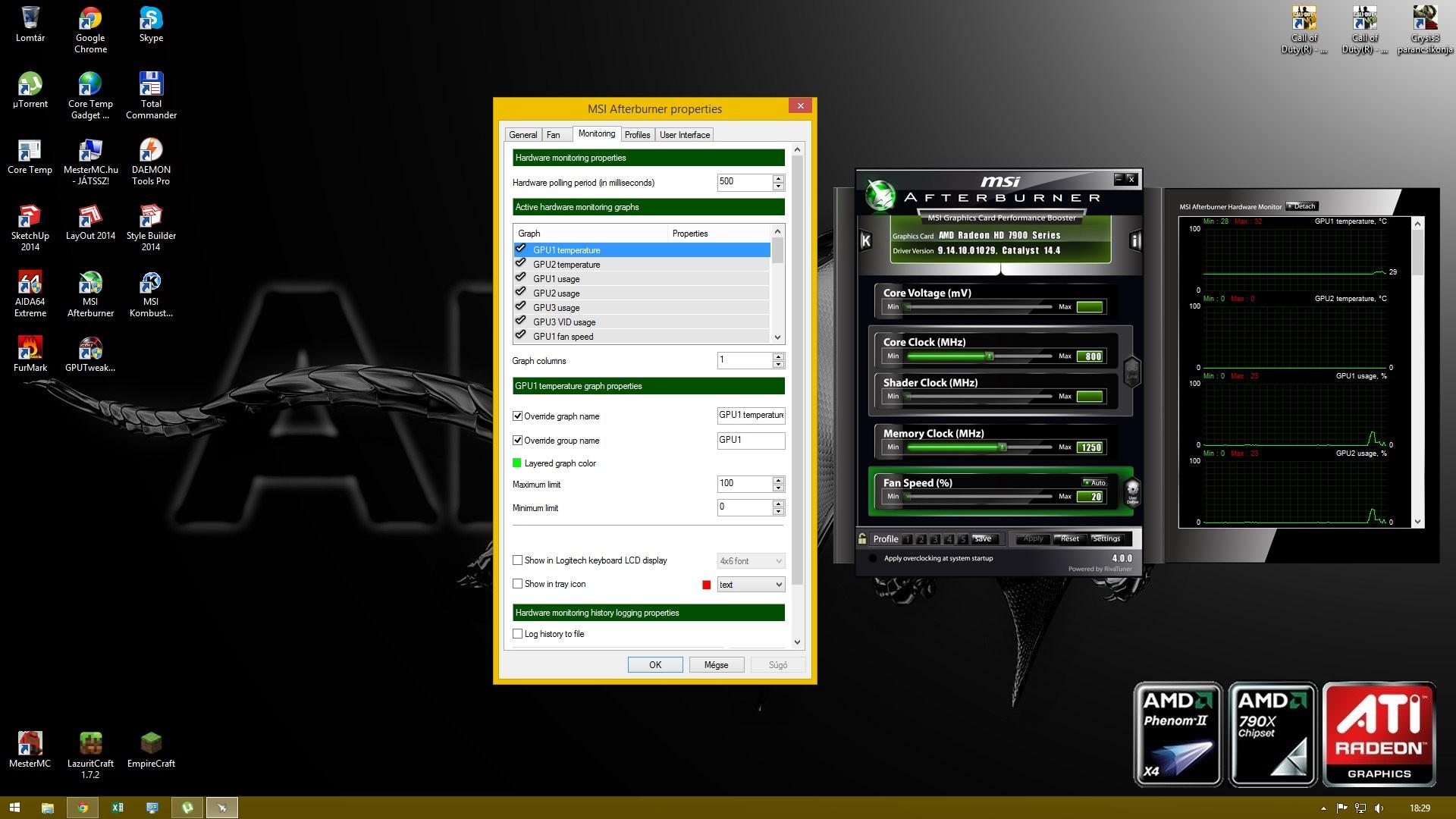Open volume control in system tray
This screenshot has width=1456, height=819.
[1379, 808]
